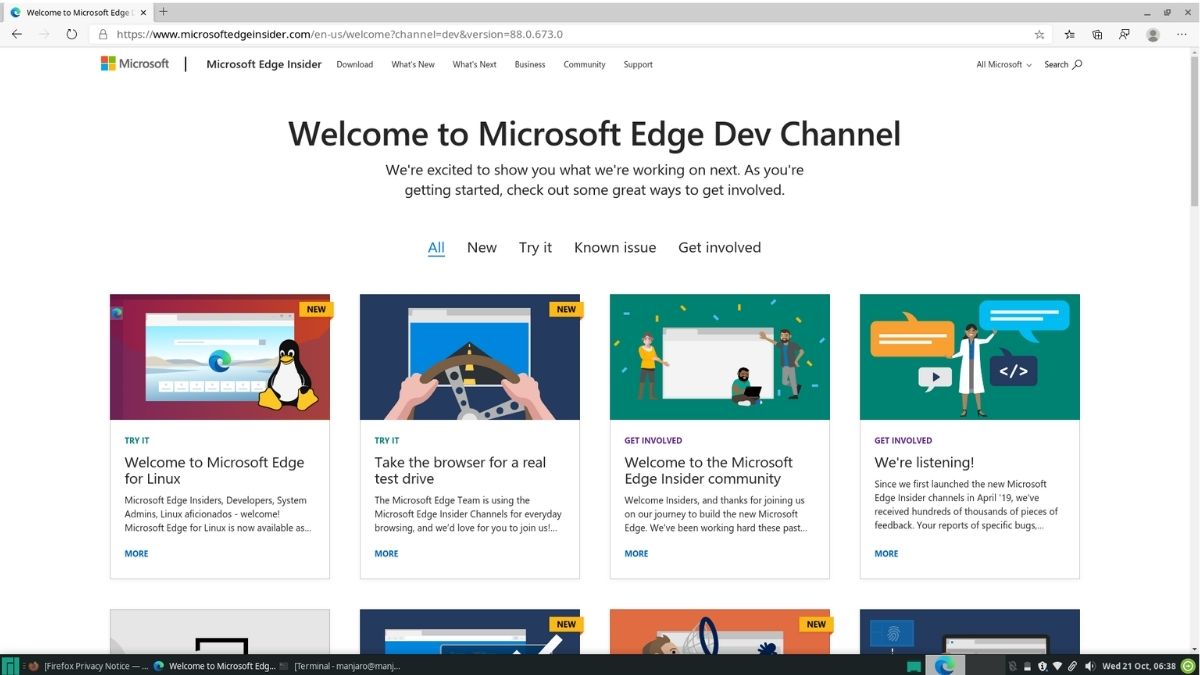The height and width of the screenshot is (675, 1200).
Task: Select the Get involved filter link
Action: (719, 247)
